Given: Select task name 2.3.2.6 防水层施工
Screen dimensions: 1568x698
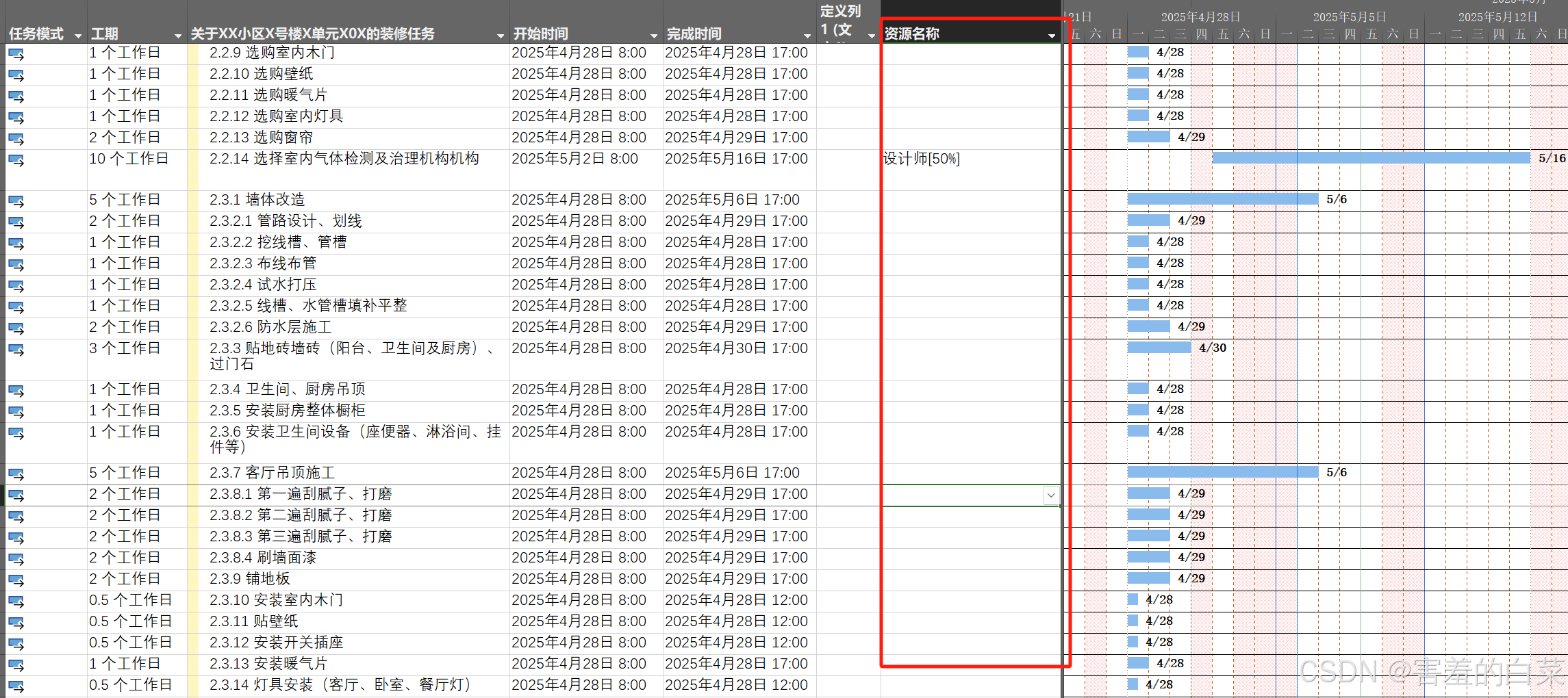Looking at the screenshot, I should (270, 327).
